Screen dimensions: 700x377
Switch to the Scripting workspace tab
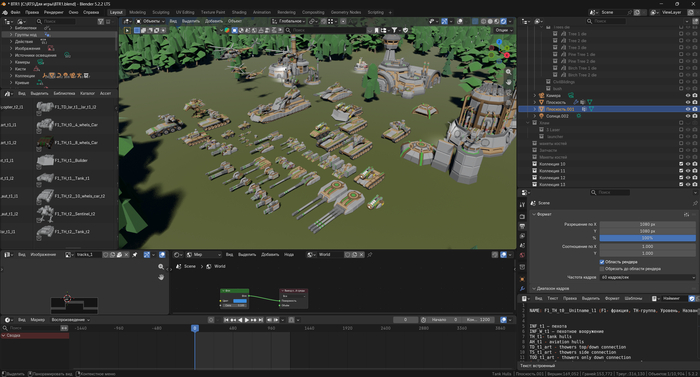pyautogui.click(x=375, y=12)
